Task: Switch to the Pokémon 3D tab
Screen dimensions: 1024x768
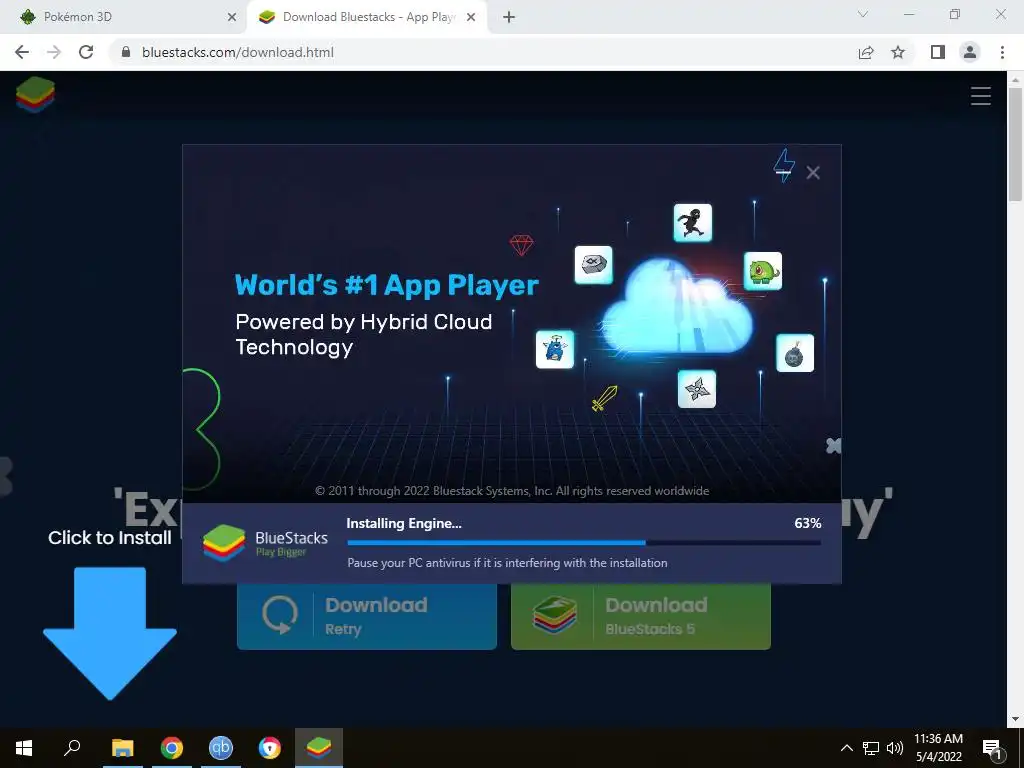Action: [x=124, y=17]
